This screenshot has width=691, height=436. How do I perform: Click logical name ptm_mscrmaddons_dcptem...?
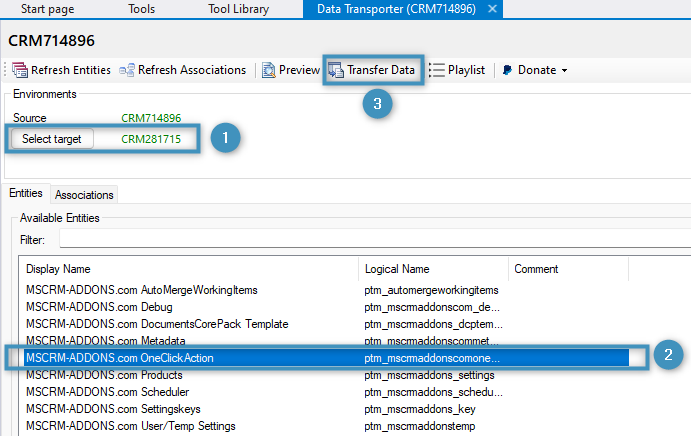pos(433,324)
